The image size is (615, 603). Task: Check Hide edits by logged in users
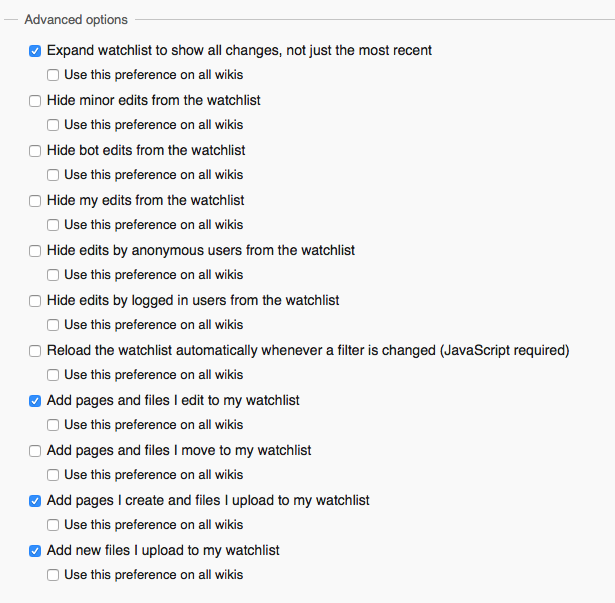35,301
